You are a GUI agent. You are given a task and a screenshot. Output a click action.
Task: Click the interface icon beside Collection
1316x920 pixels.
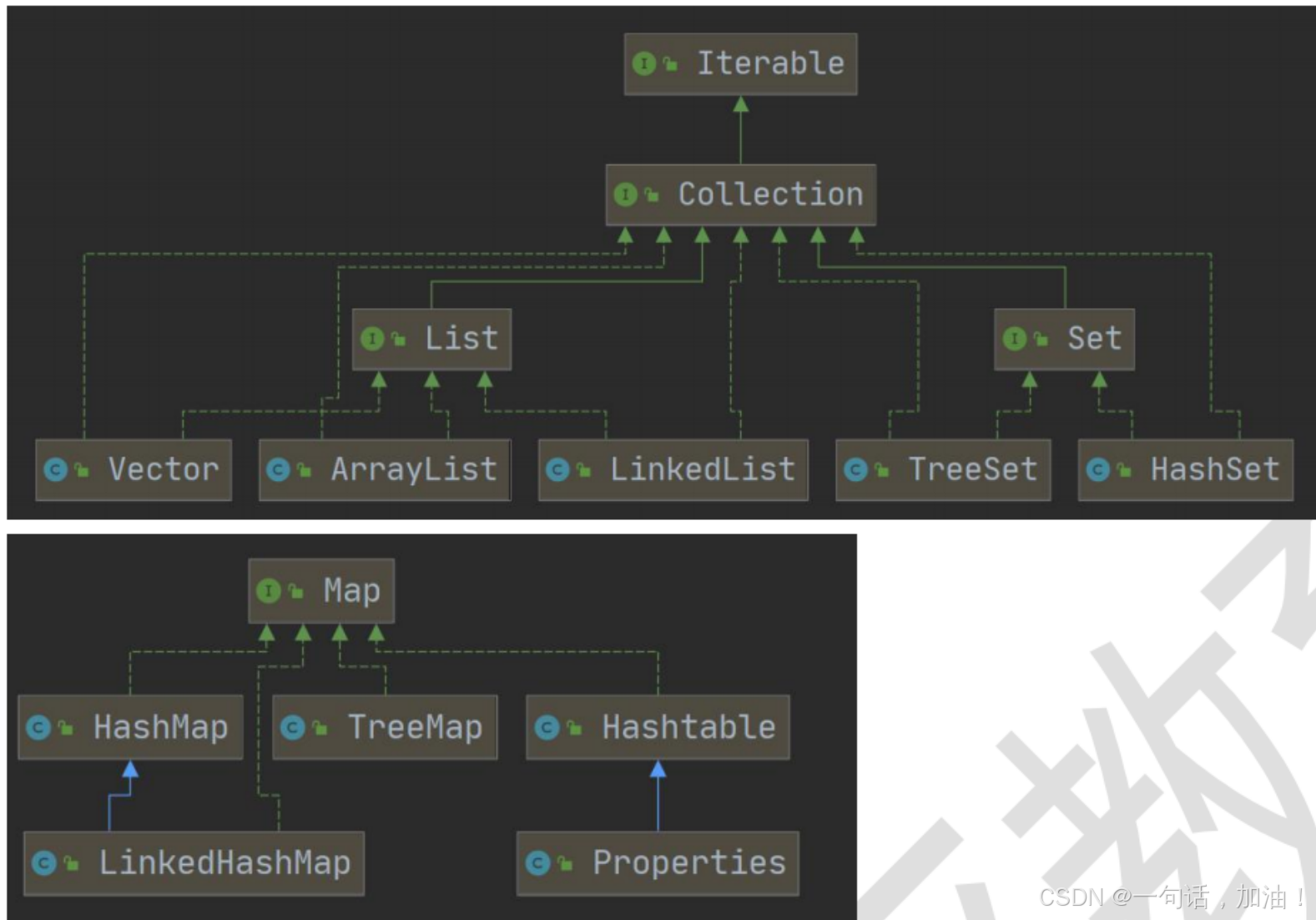pyautogui.click(x=625, y=195)
